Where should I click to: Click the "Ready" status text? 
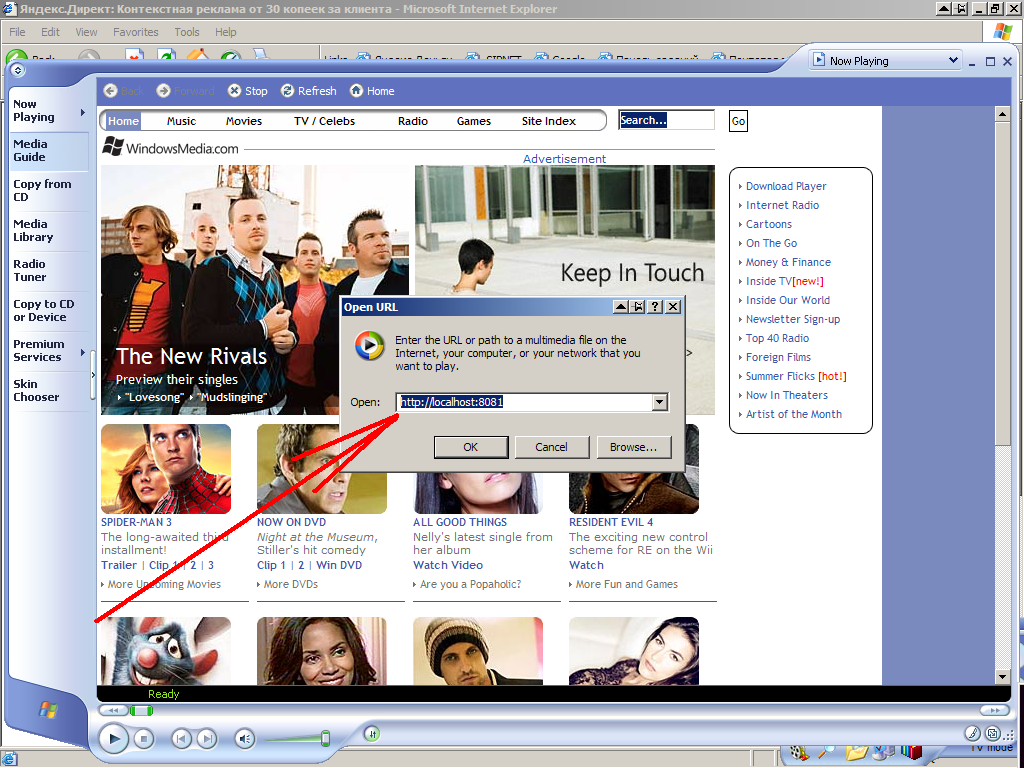(x=163, y=694)
